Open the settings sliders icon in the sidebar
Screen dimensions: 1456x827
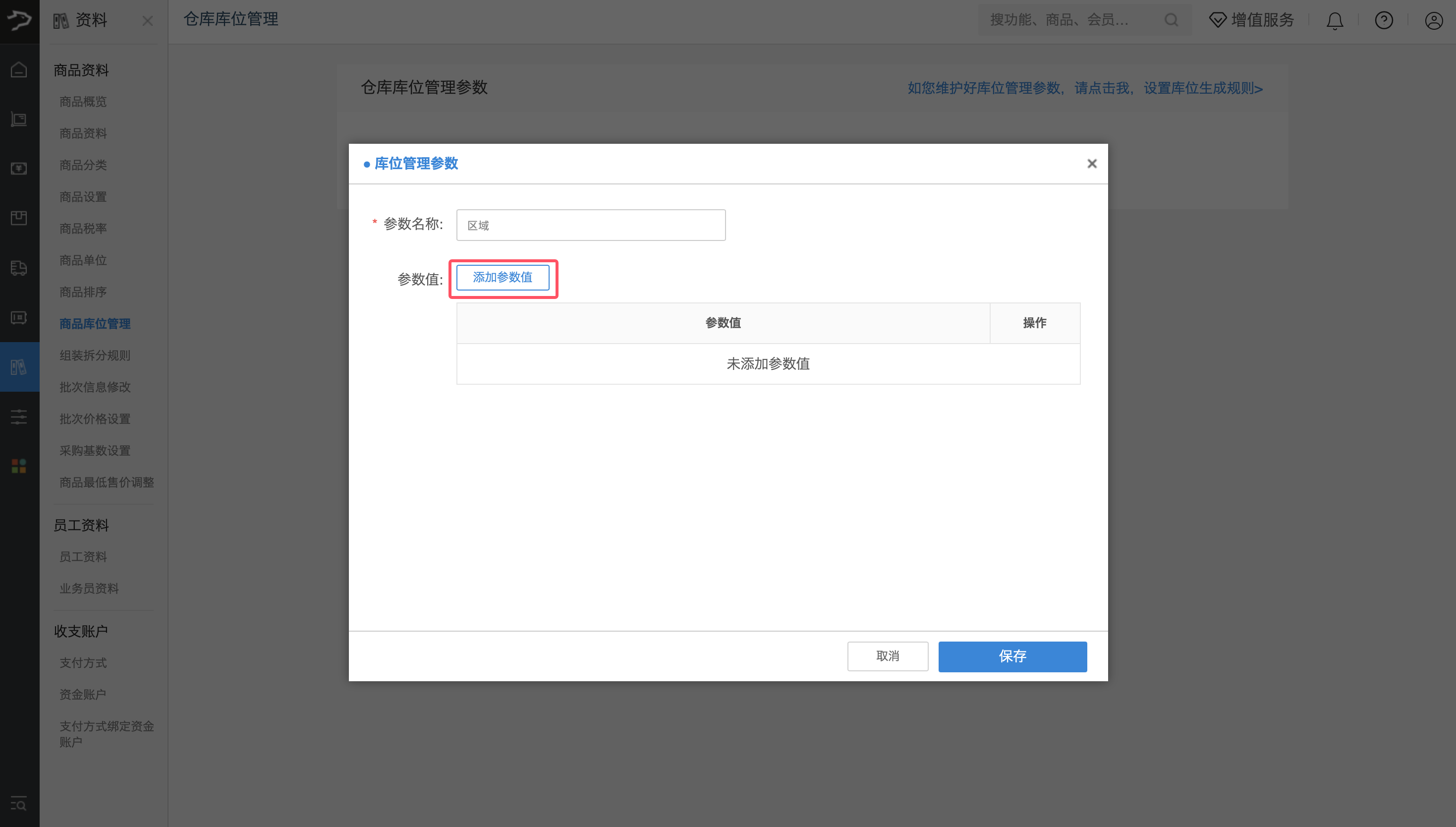pyautogui.click(x=19, y=416)
